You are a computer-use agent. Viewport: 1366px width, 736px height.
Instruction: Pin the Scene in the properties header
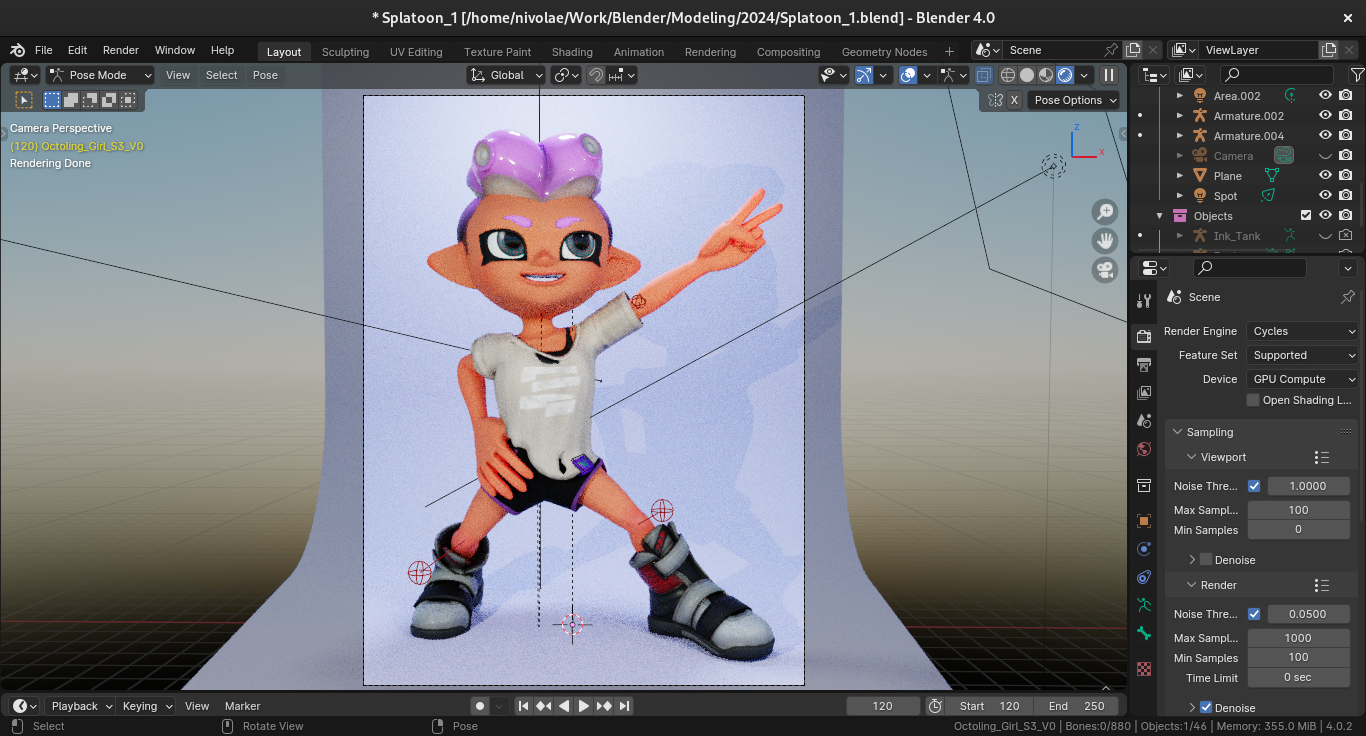(x=1348, y=297)
